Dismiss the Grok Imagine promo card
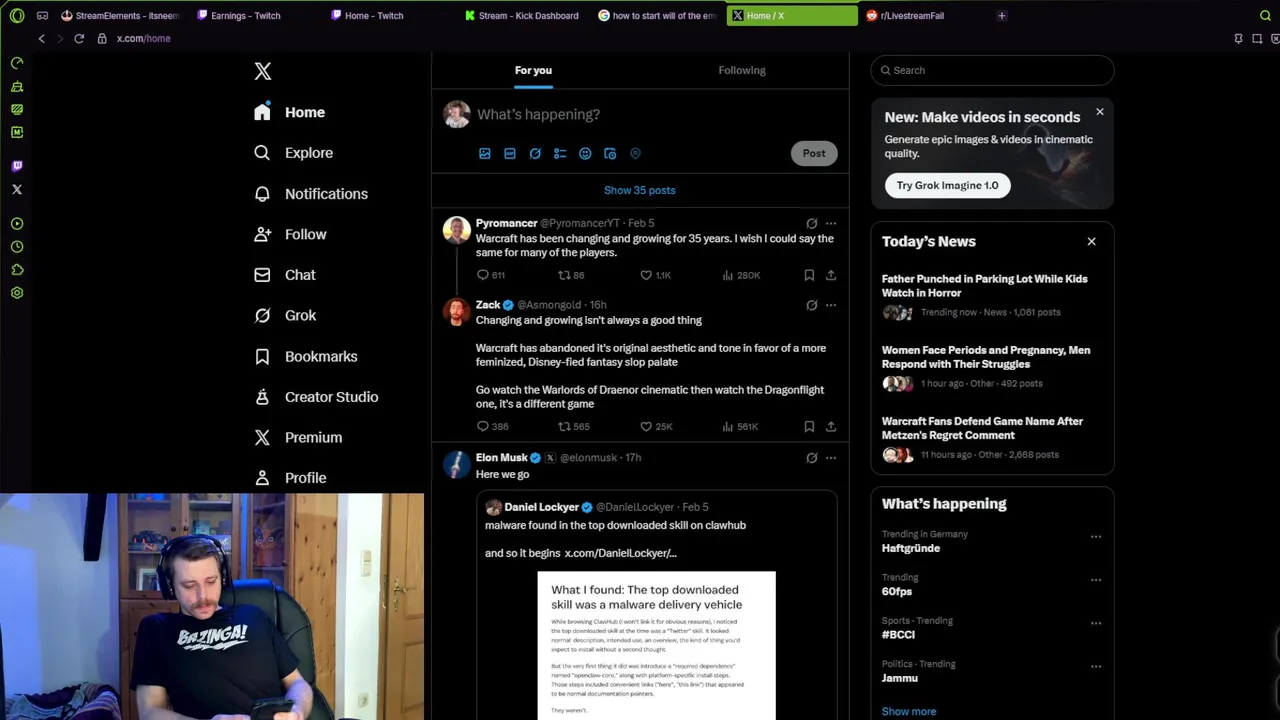The height and width of the screenshot is (720, 1280). (1100, 112)
